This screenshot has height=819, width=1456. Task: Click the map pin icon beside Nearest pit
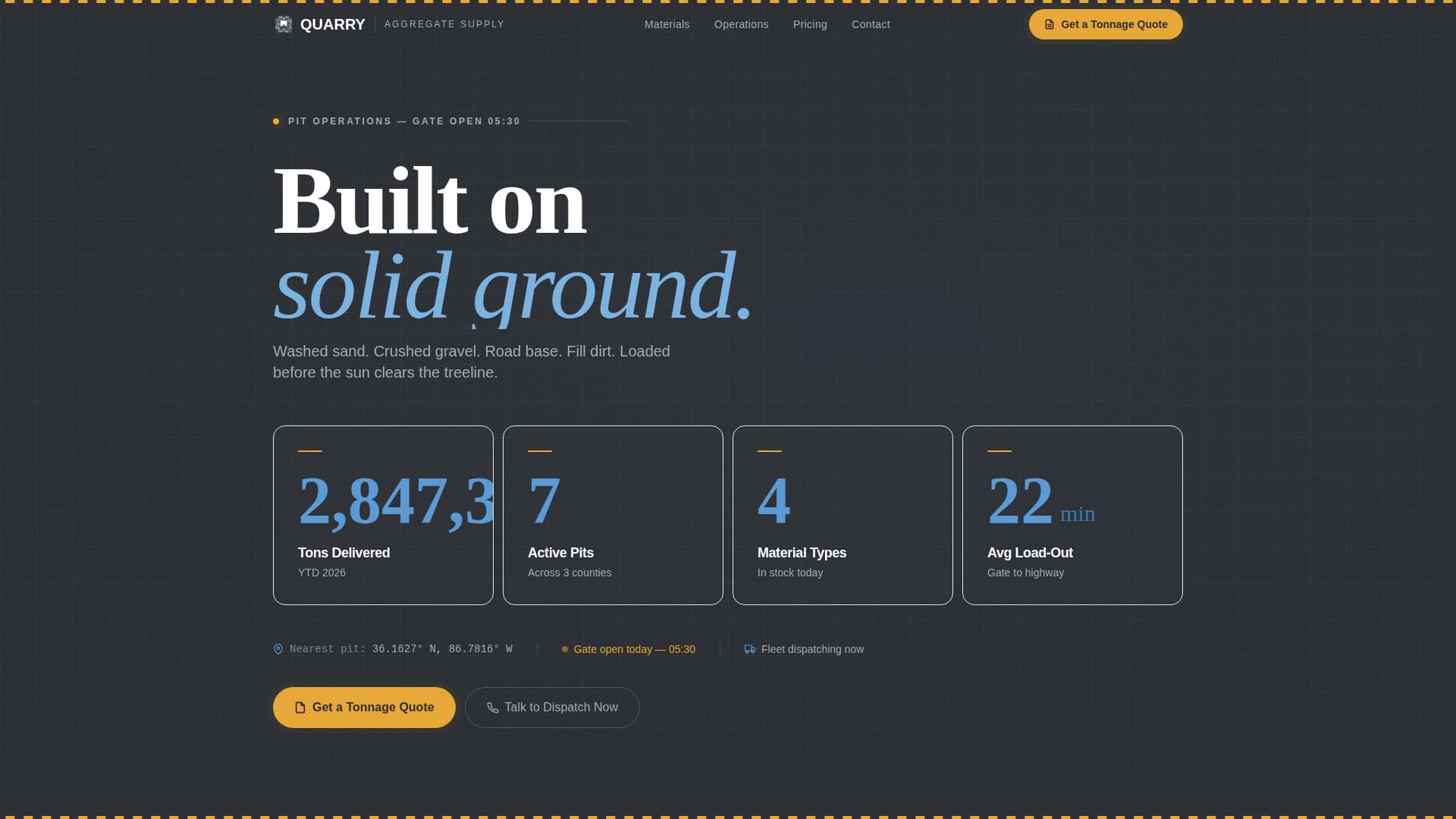point(278,649)
